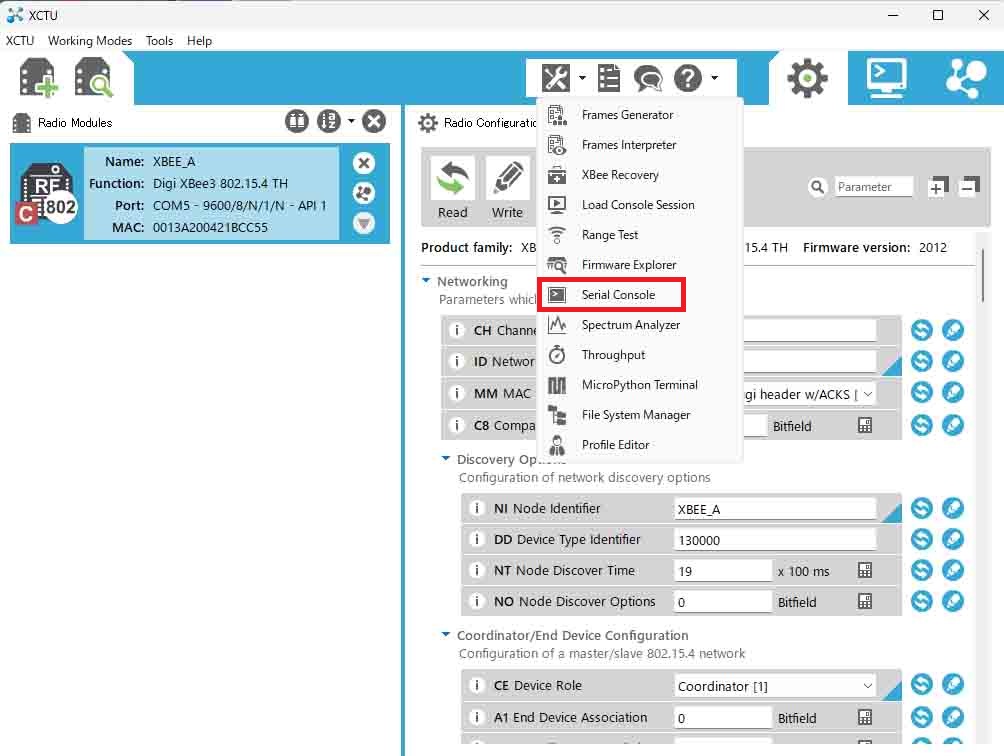This screenshot has width=1004, height=756.
Task: Show info for NI Node Identifier
Action: click(x=476, y=508)
